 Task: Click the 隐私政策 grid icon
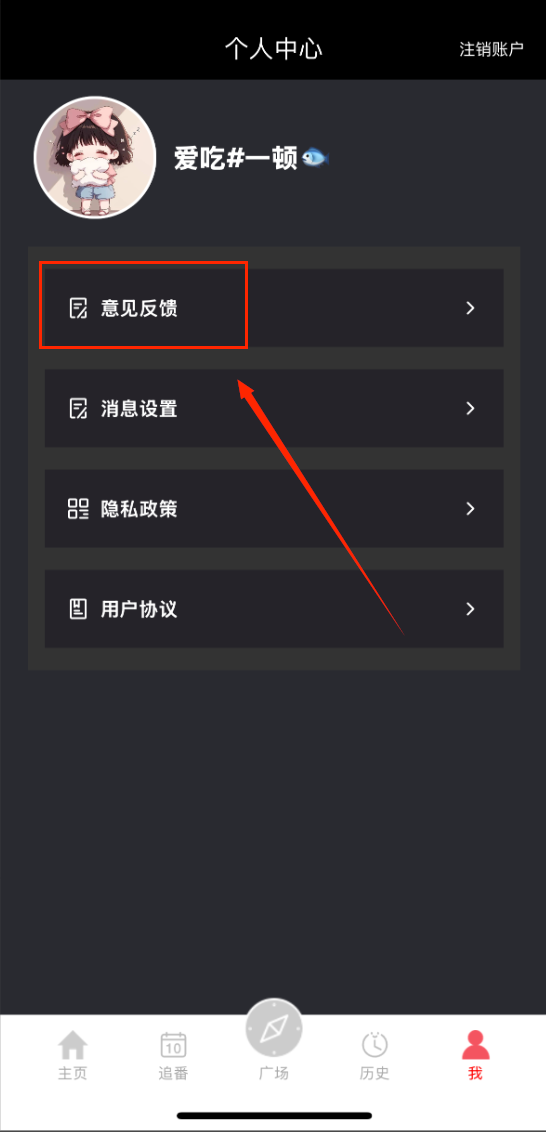pos(78,509)
